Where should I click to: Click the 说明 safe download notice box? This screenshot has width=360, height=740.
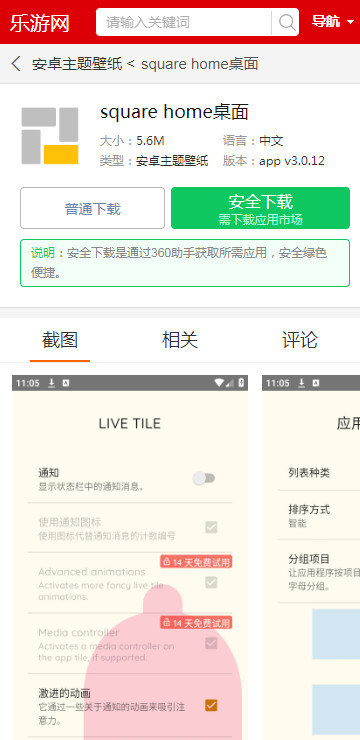pos(185,263)
